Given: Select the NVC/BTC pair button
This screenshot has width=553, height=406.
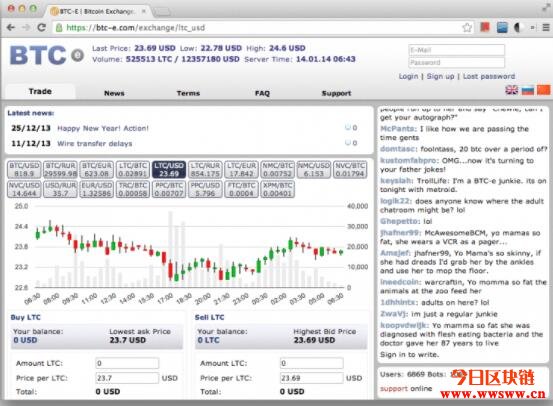Looking at the screenshot, I should [x=350, y=170].
